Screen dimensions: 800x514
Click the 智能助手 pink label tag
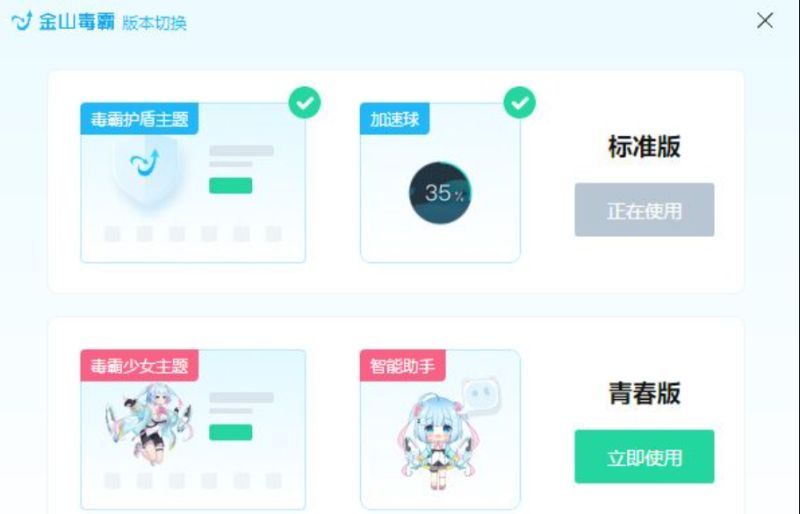403,365
